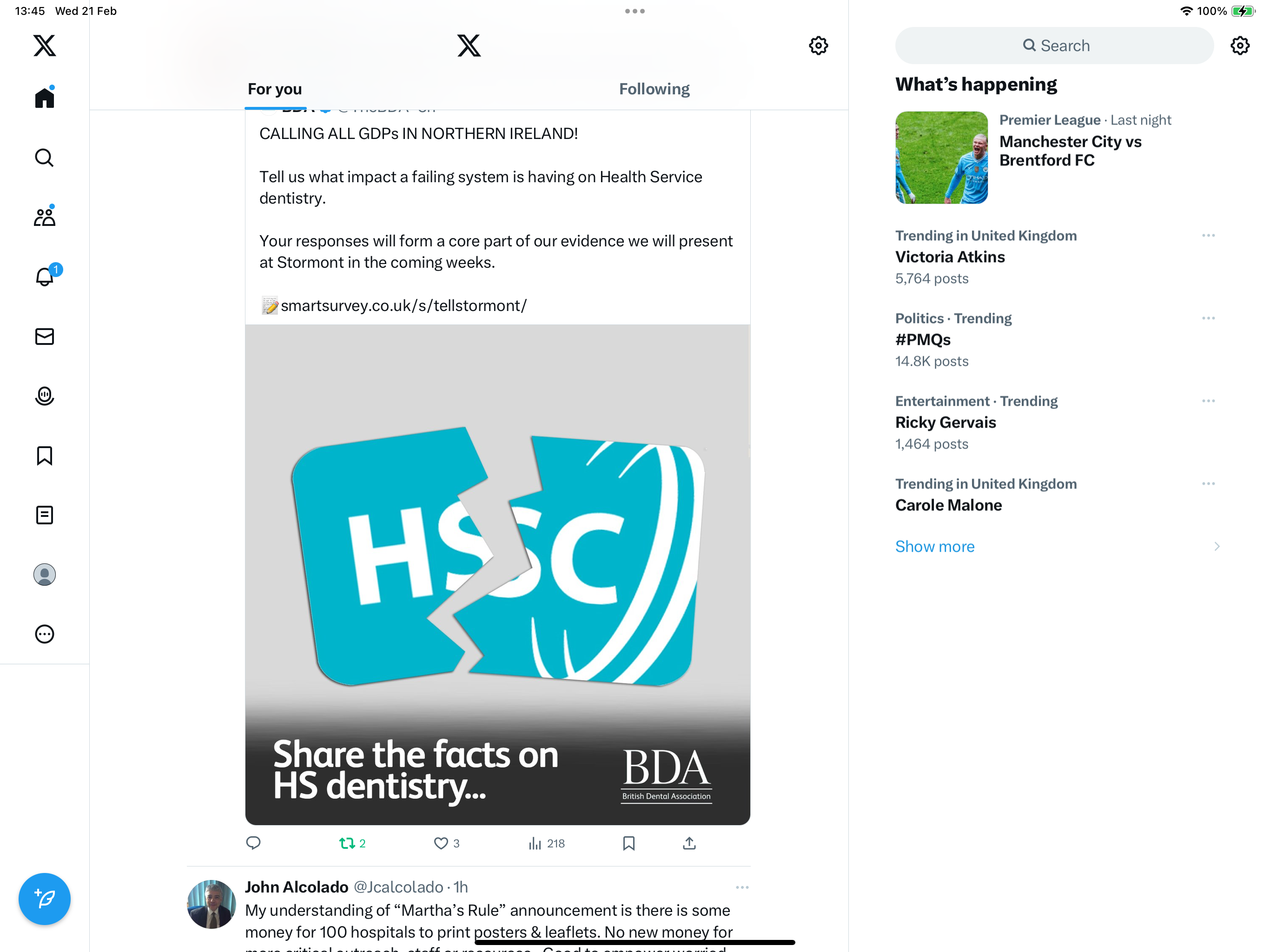The height and width of the screenshot is (952, 1270).
Task: Tap the 'CALLING ALL GDPs IN NORTHERN IRELAND!' text
Action: pos(418,133)
